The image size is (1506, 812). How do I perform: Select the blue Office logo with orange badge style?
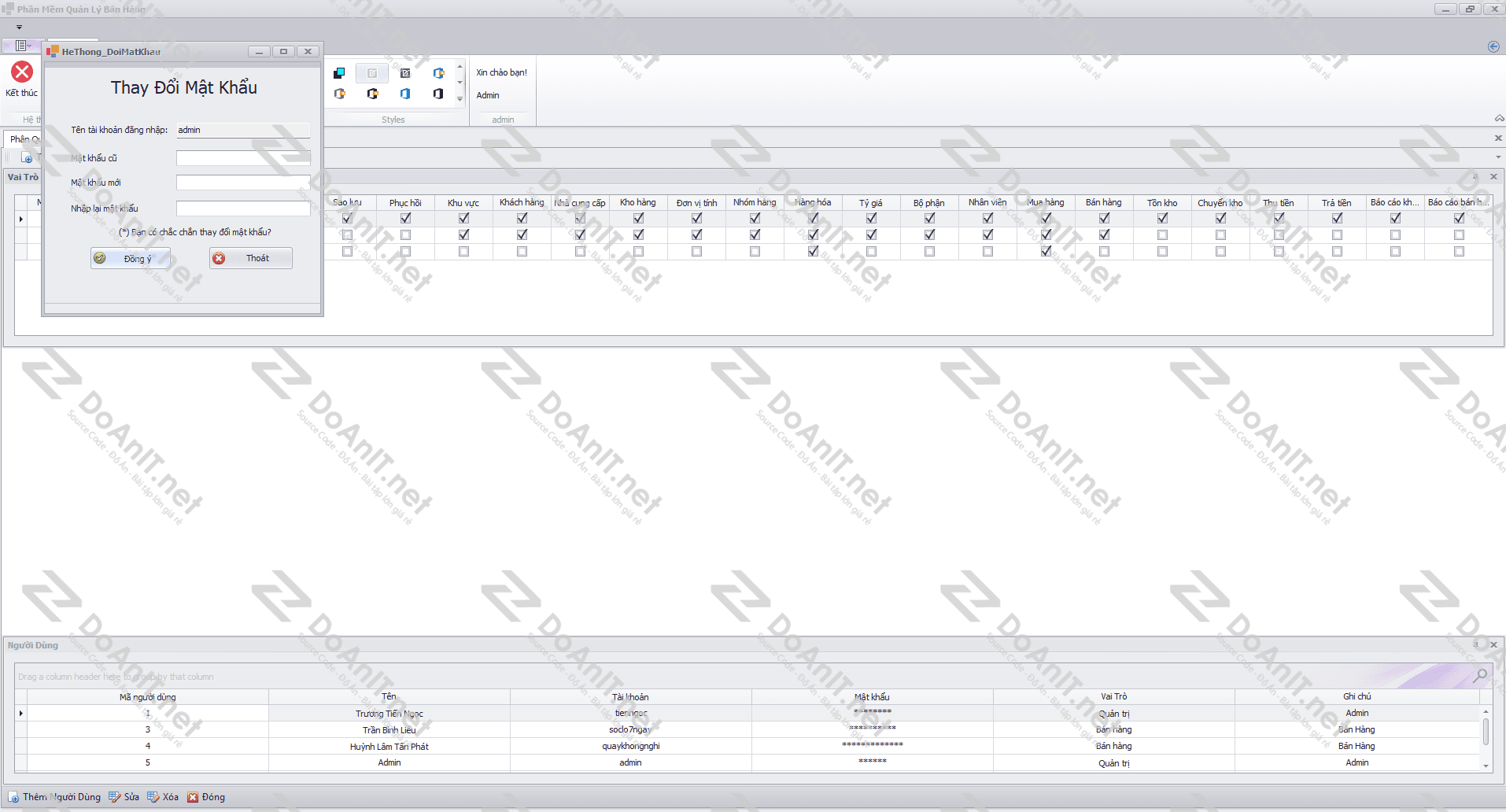click(x=438, y=73)
